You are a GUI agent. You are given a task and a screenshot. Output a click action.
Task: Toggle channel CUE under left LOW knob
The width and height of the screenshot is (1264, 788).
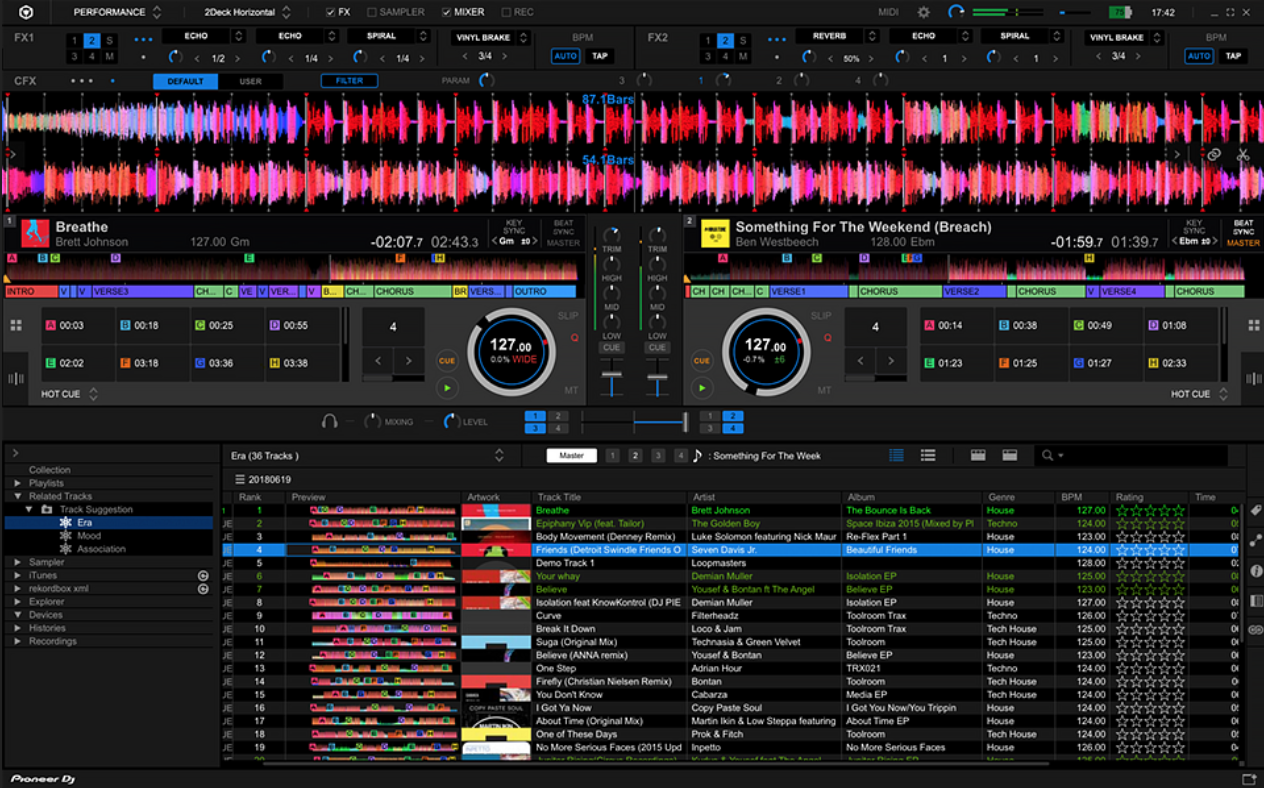[x=609, y=348]
